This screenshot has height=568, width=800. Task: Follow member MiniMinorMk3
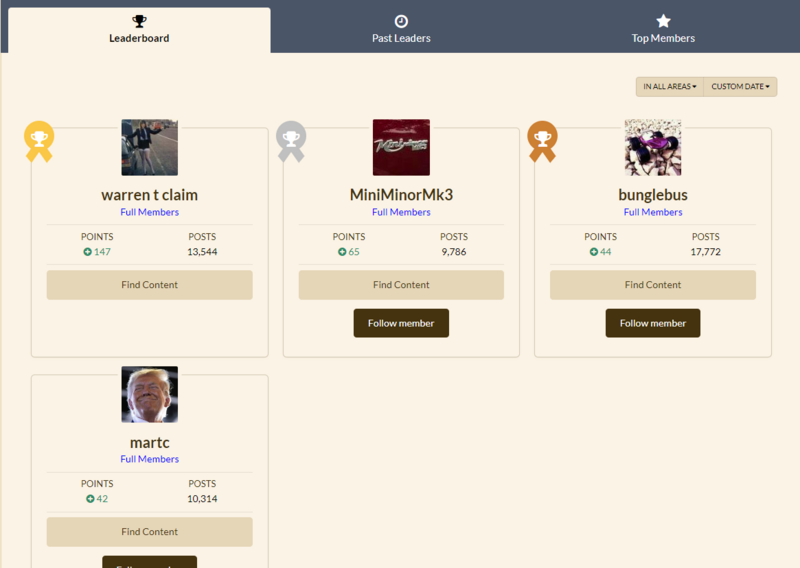pos(401,323)
